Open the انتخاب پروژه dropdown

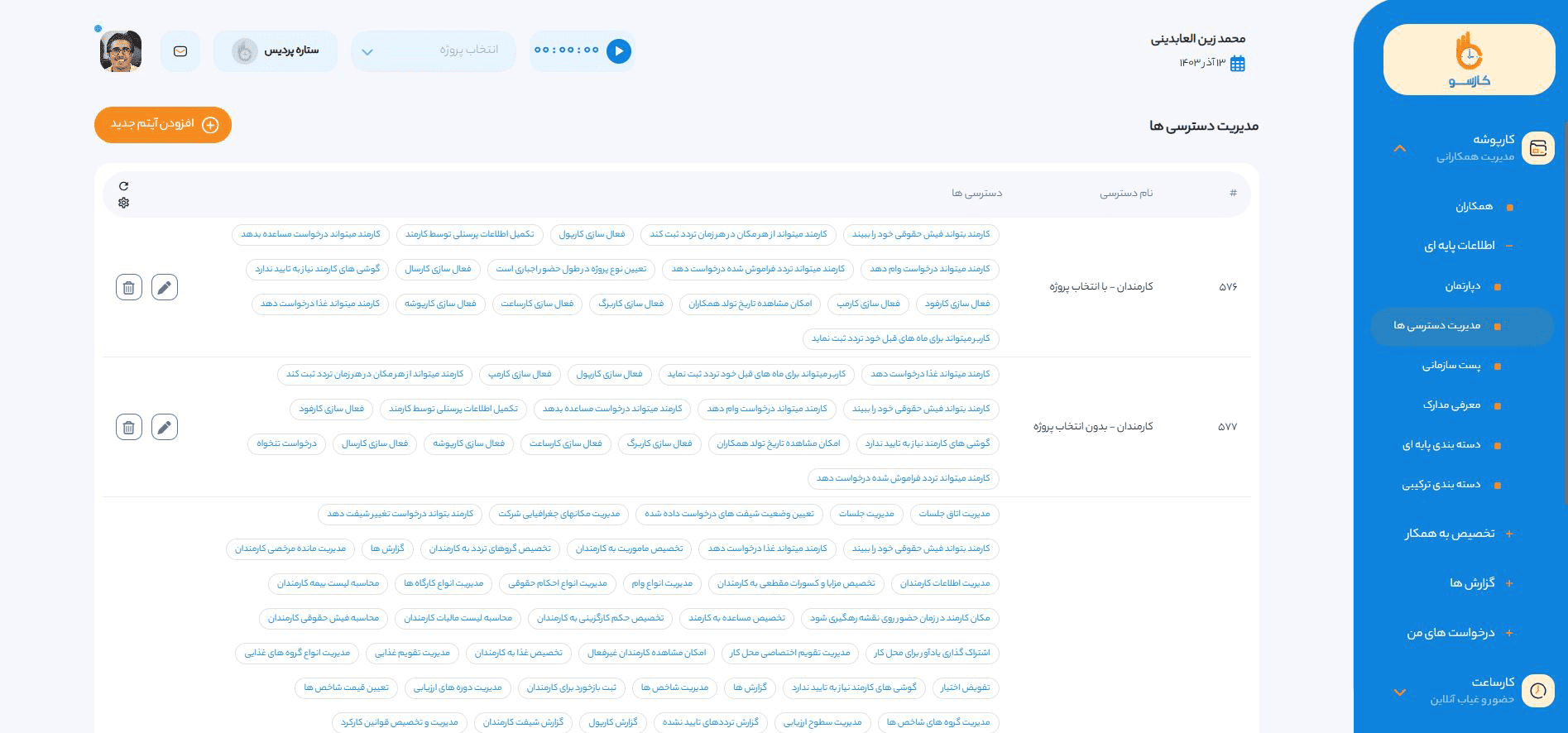coord(433,51)
